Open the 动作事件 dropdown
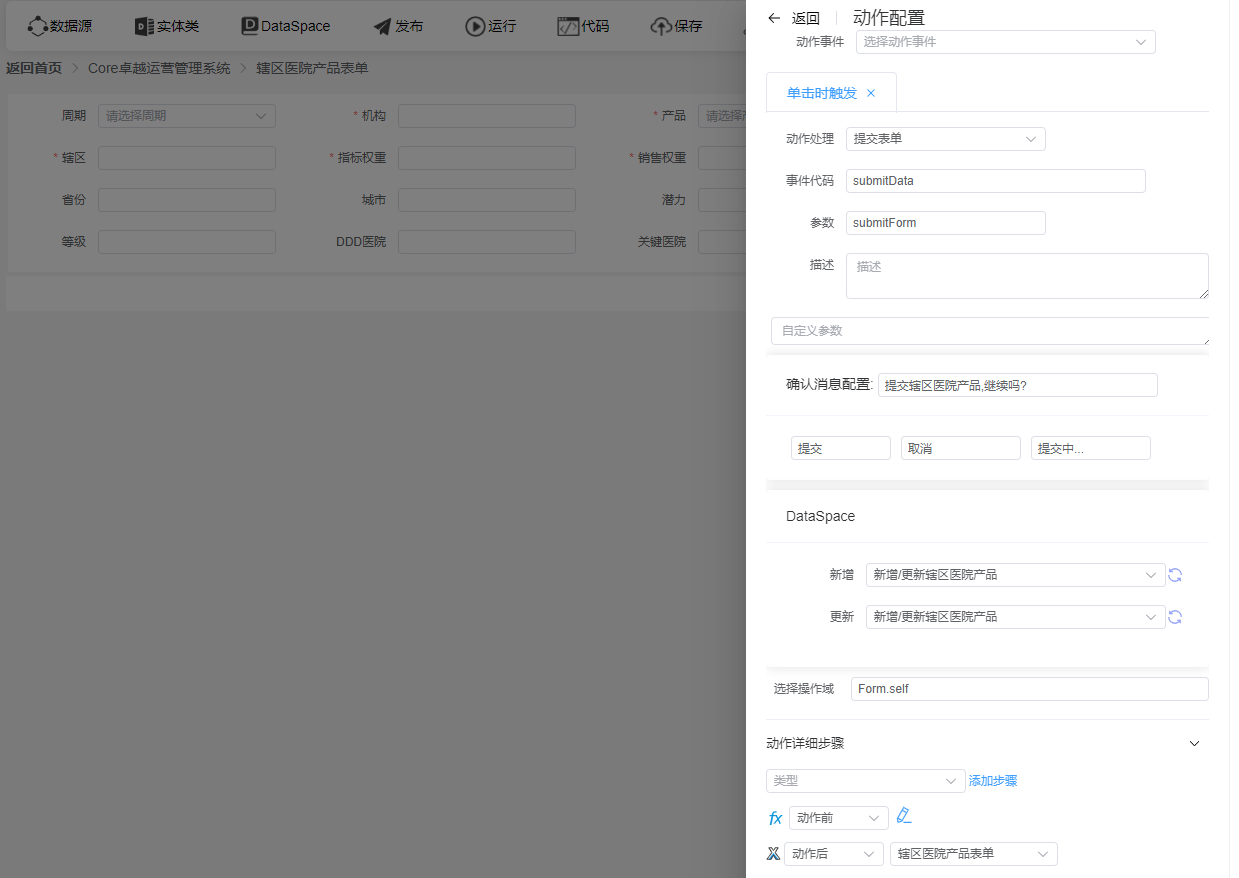The image size is (1239, 878). point(1005,42)
